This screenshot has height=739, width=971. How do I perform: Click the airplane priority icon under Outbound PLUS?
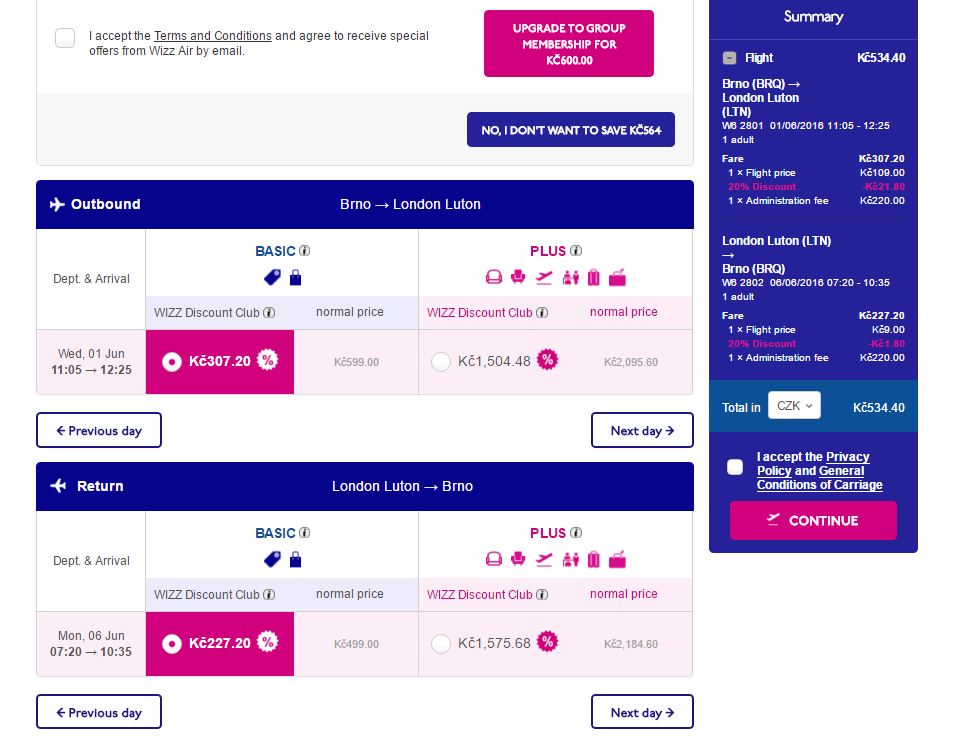point(544,278)
